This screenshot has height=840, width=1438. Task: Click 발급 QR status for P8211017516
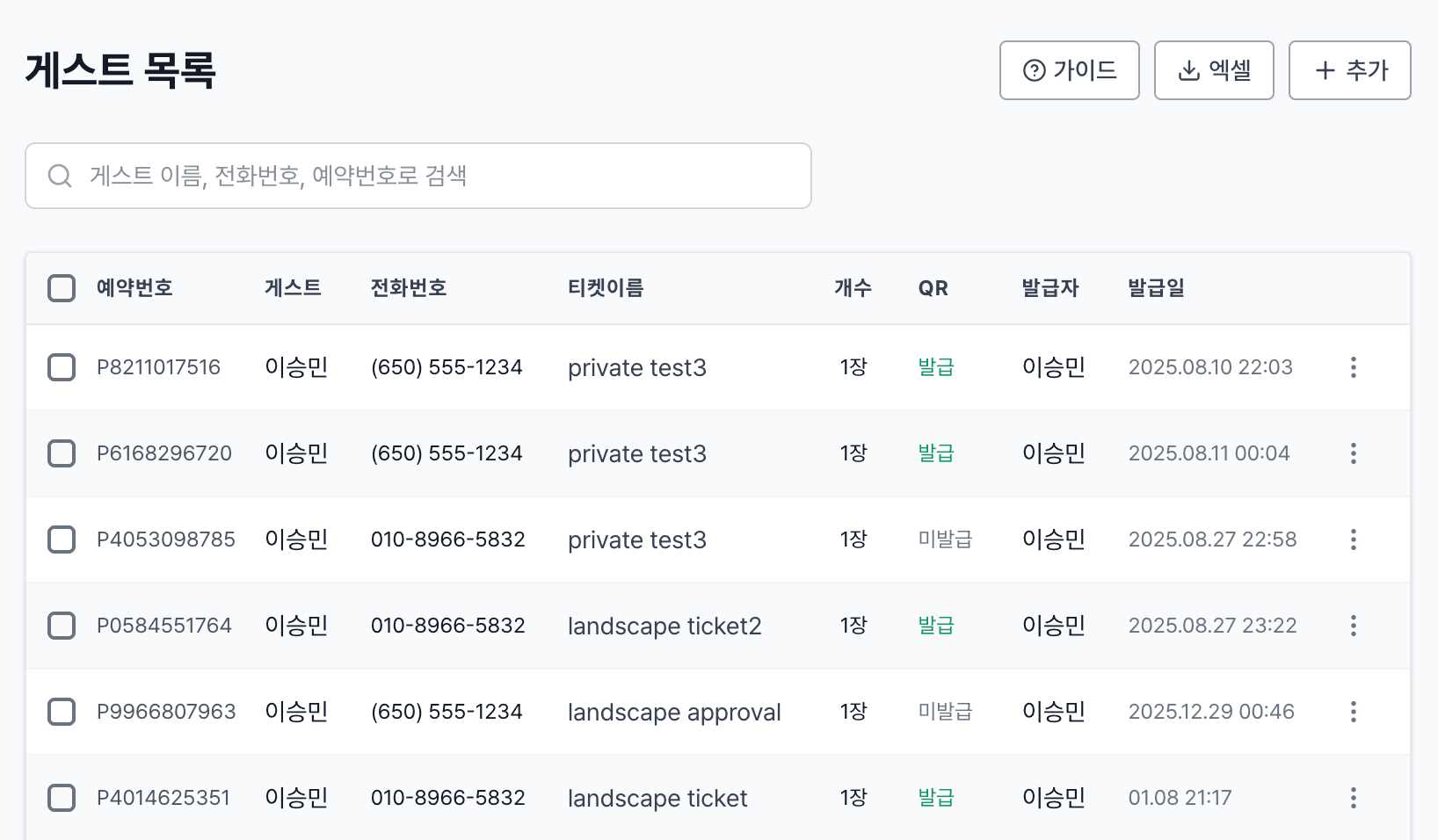934,367
